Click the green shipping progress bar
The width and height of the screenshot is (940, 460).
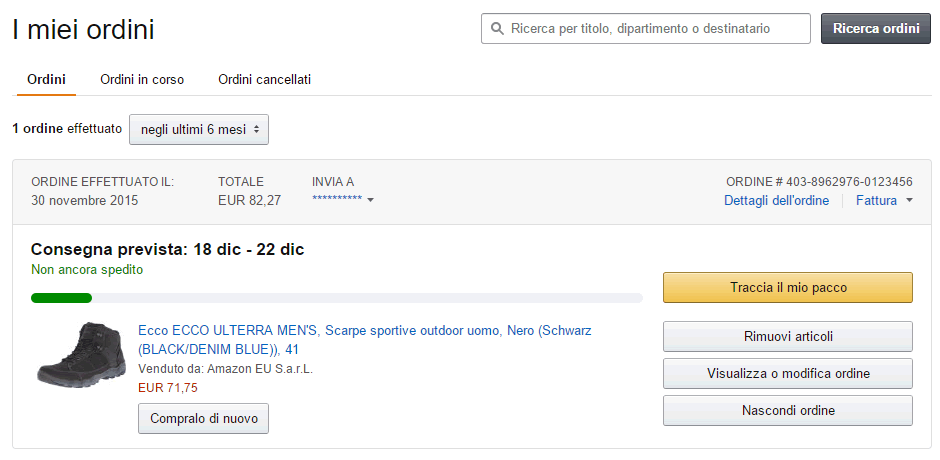point(62,298)
